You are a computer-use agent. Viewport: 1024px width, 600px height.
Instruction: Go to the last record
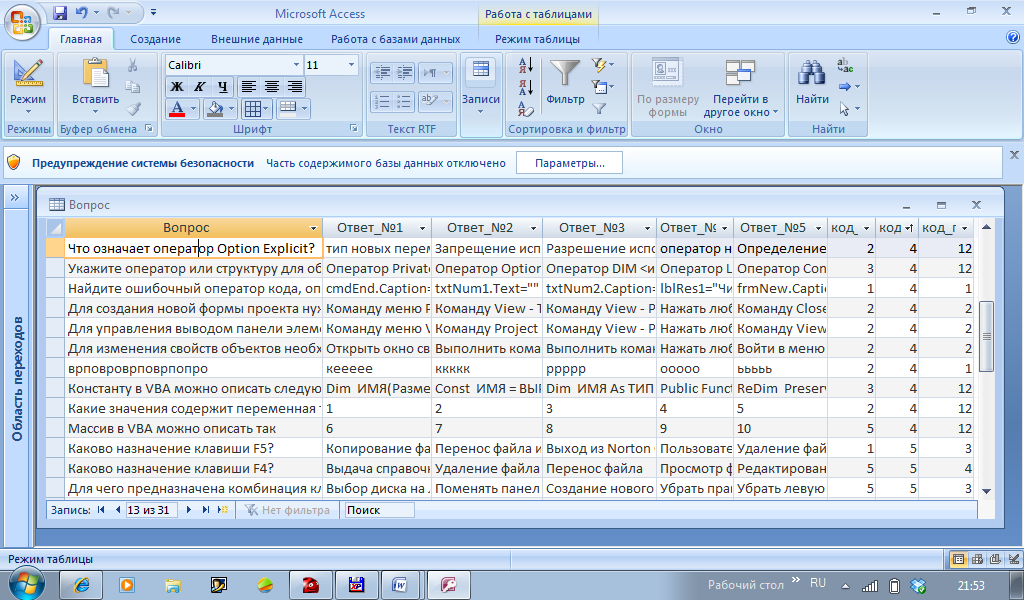(206, 510)
